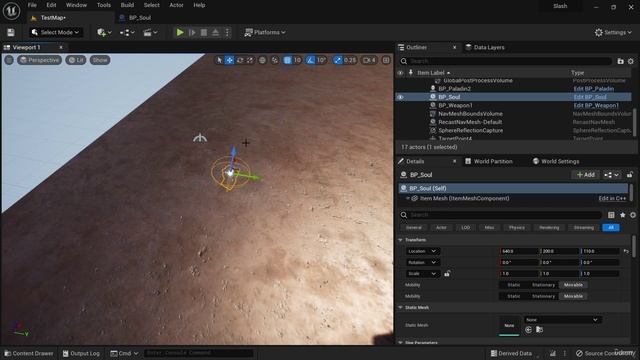Image resolution: width=640 pixels, height=360 pixels.
Task: Toggle the uniform scale lock icon
Action: click(x=447, y=273)
